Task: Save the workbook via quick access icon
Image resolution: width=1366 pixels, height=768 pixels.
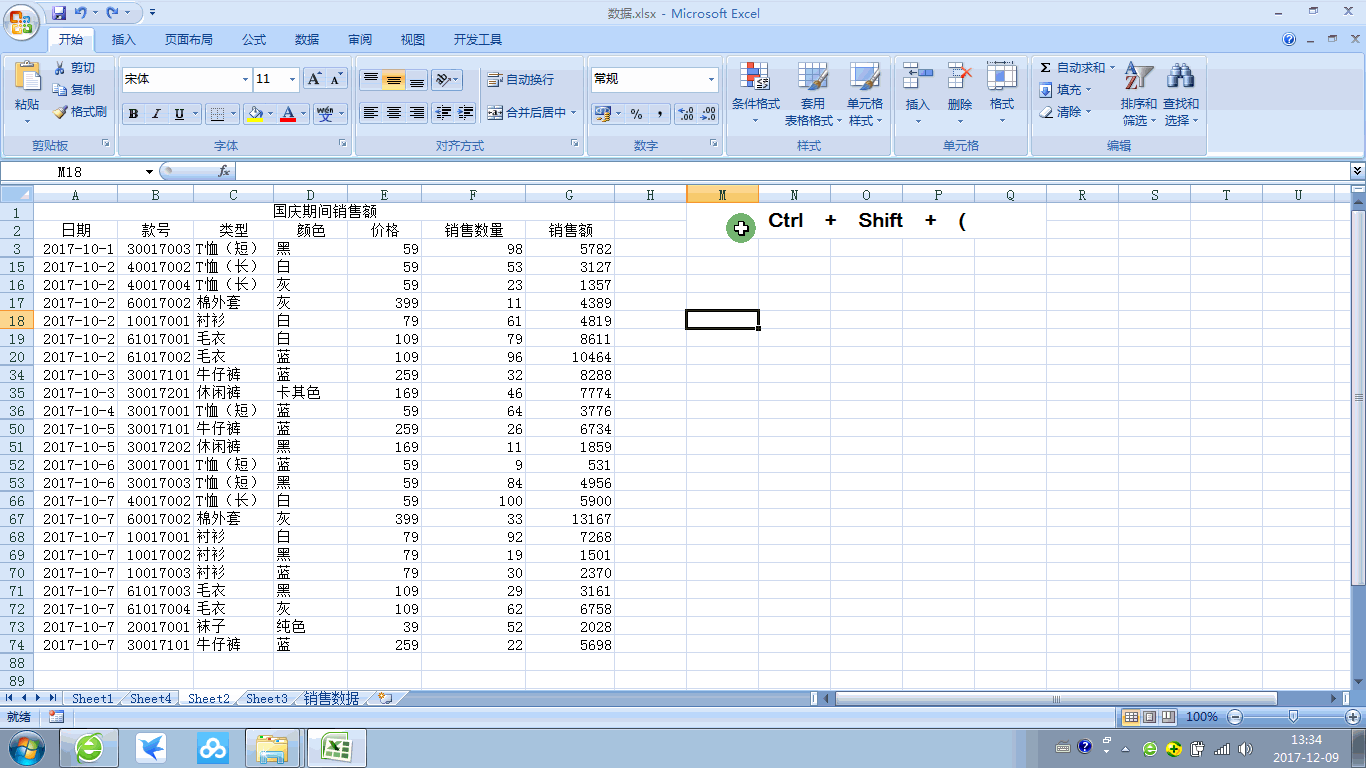Action: (59, 13)
